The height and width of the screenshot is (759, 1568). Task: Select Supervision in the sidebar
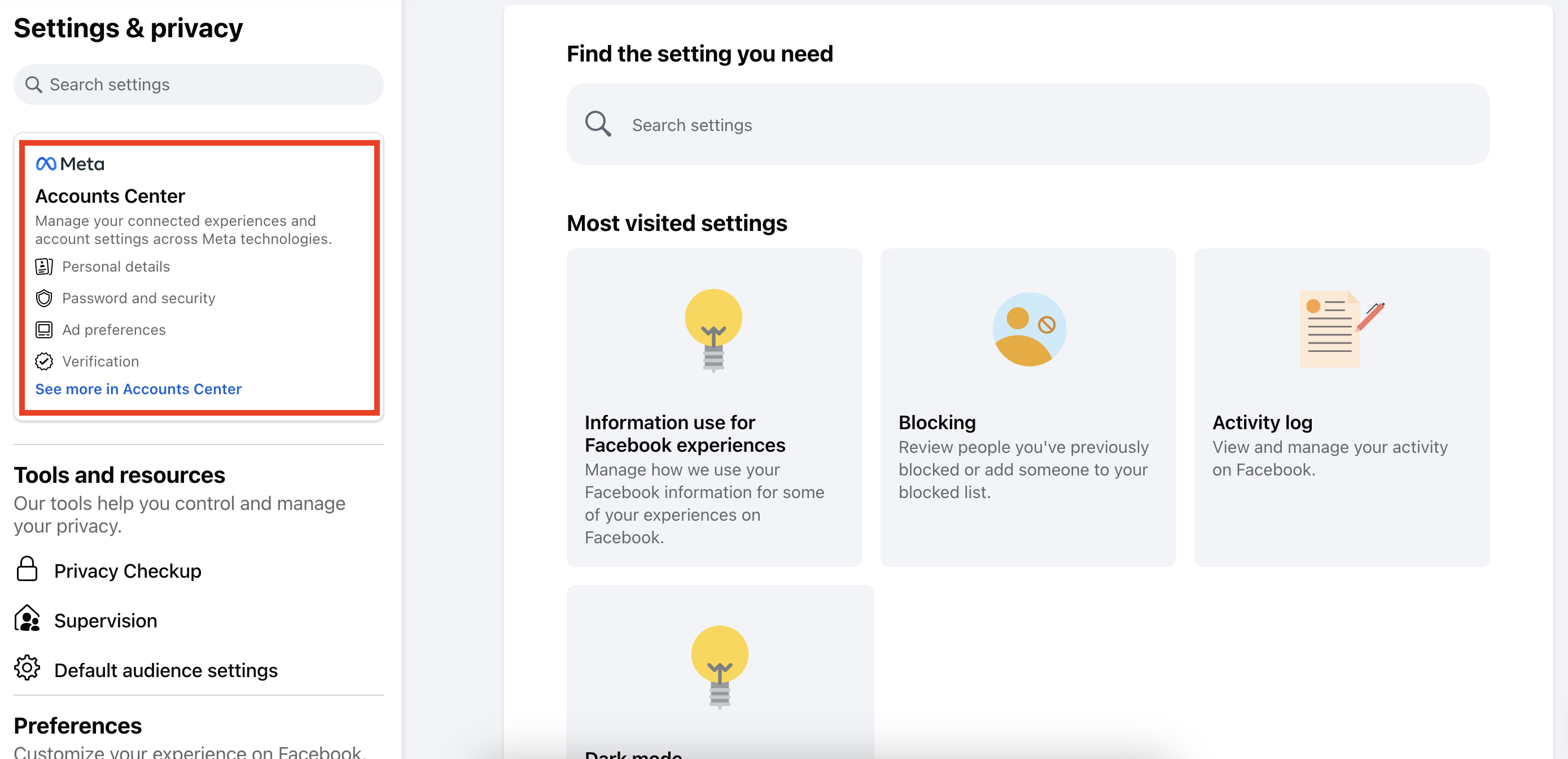coord(106,620)
